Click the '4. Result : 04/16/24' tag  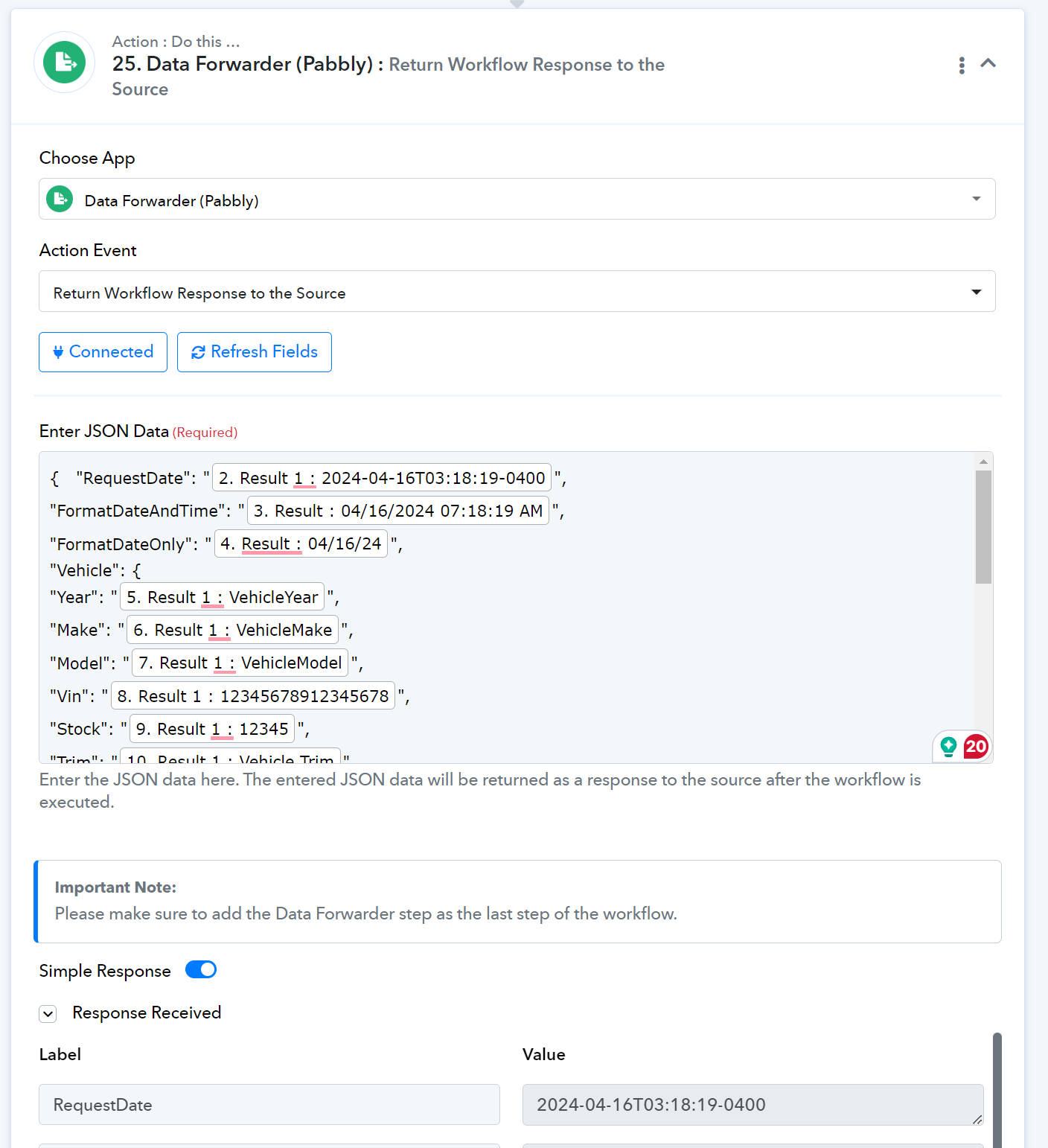pyautogui.click(x=301, y=543)
